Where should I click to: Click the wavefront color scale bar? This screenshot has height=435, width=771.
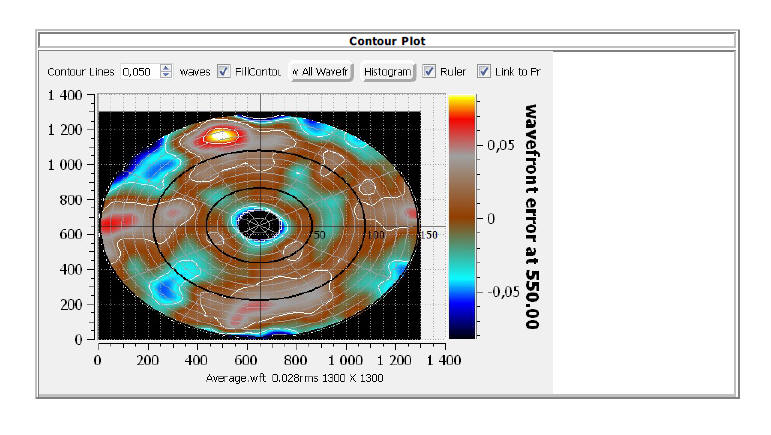(x=462, y=217)
